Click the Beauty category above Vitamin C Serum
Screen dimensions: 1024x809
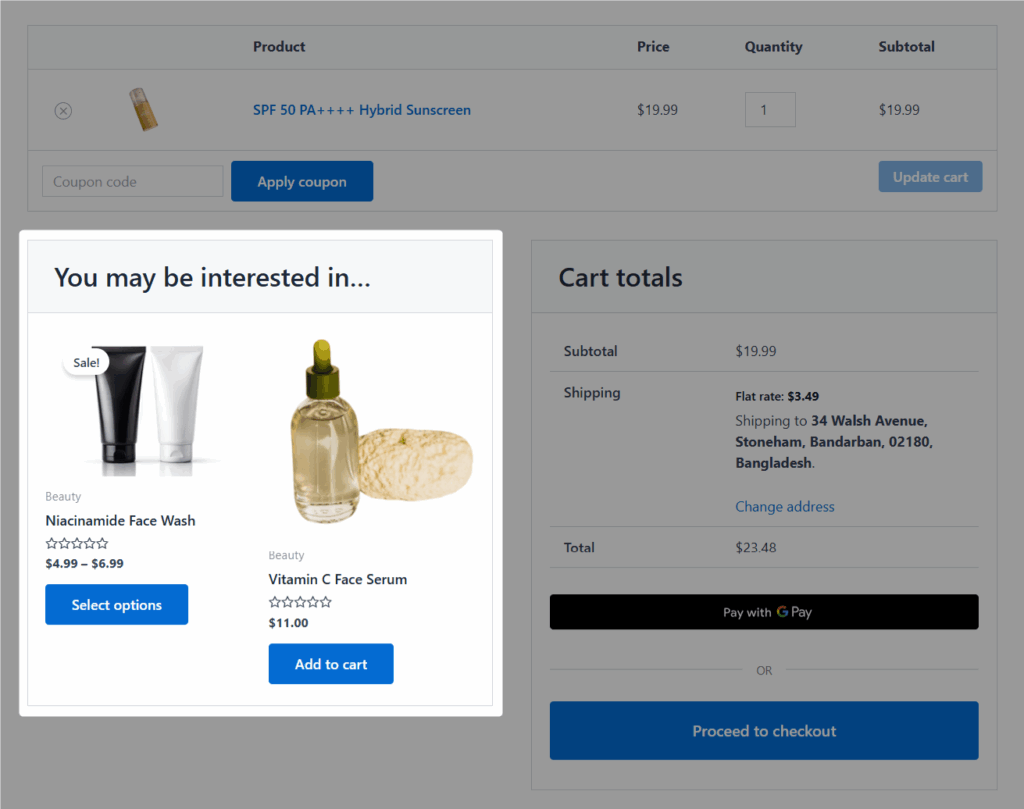pyautogui.click(x=286, y=555)
